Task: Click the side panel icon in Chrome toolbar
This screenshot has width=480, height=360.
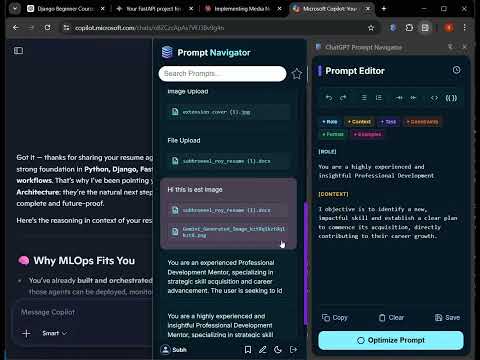Action: (x=425, y=28)
